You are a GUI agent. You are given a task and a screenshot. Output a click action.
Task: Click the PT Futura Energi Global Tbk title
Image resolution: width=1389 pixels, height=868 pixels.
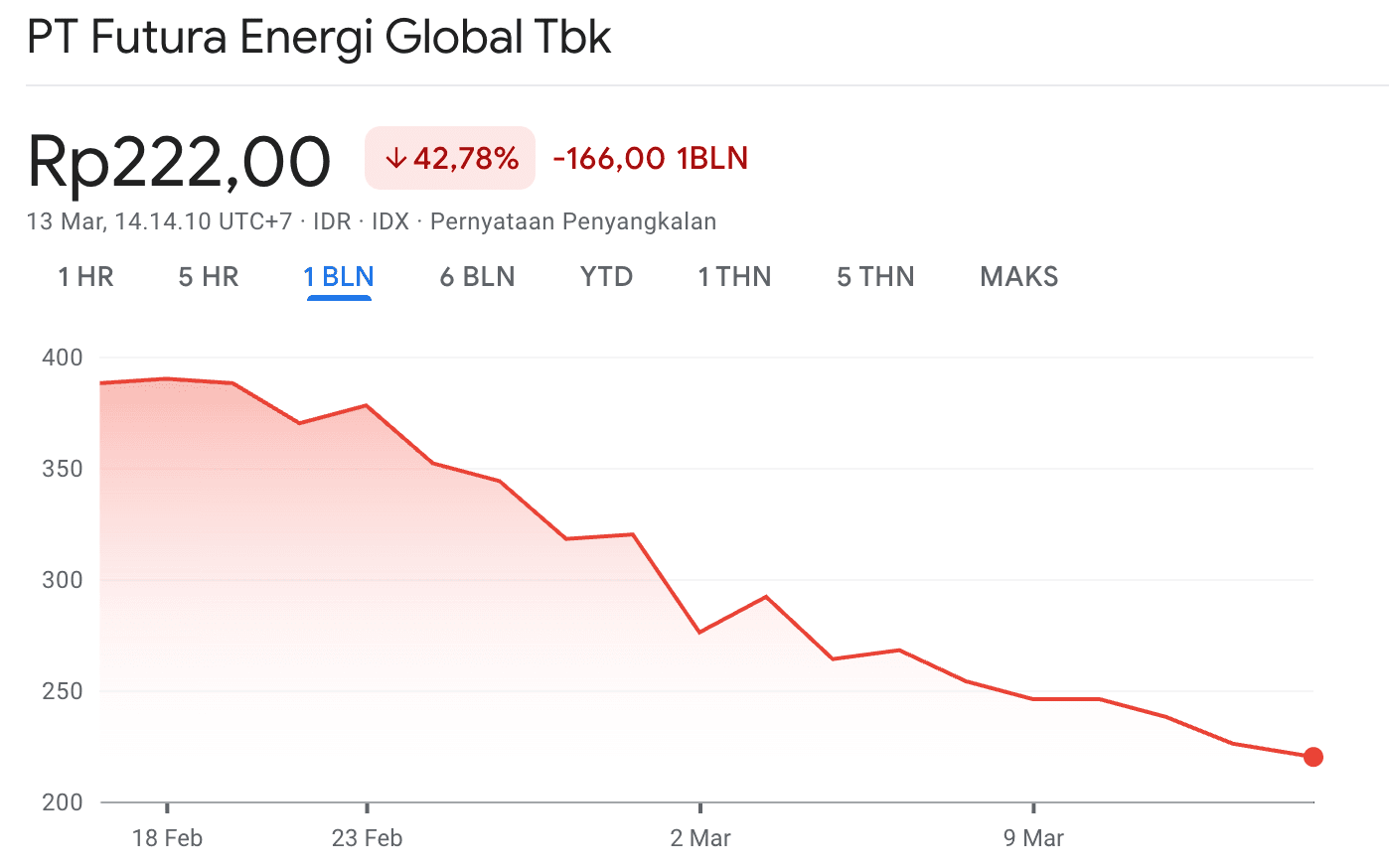(x=319, y=38)
